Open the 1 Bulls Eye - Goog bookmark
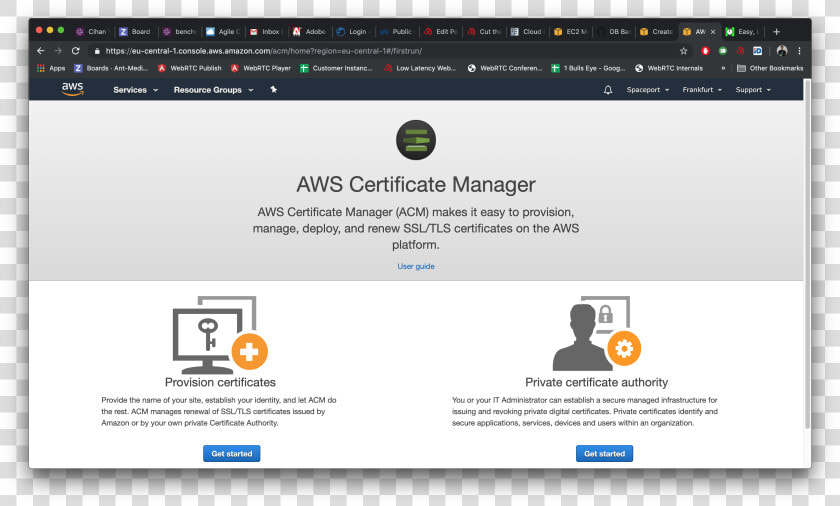This screenshot has width=840, height=506. point(588,68)
